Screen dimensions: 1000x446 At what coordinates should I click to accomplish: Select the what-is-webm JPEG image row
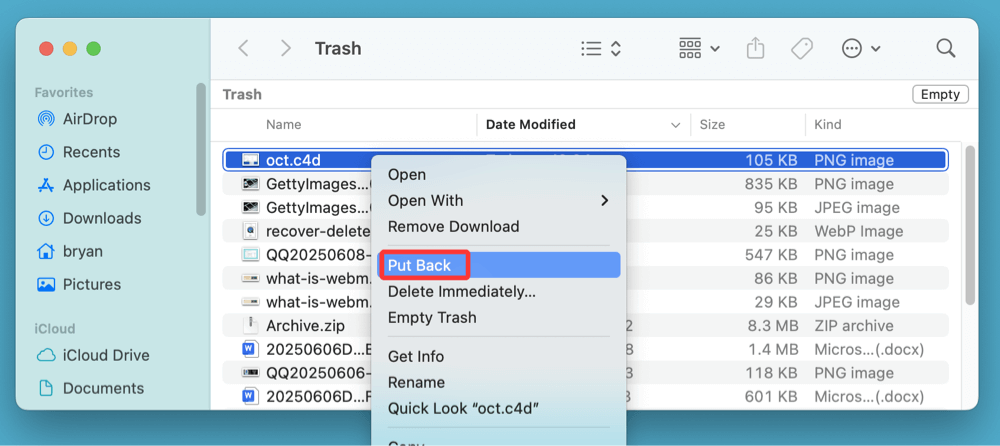point(585,302)
